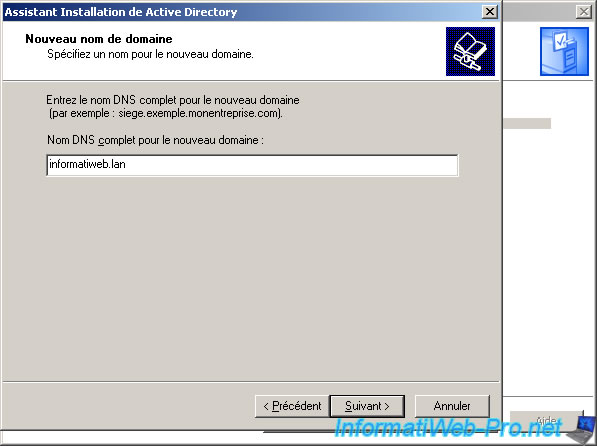The image size is (597, 446).
Task: Click the Active Directory book wizard icon
Action: pos(470,51)
